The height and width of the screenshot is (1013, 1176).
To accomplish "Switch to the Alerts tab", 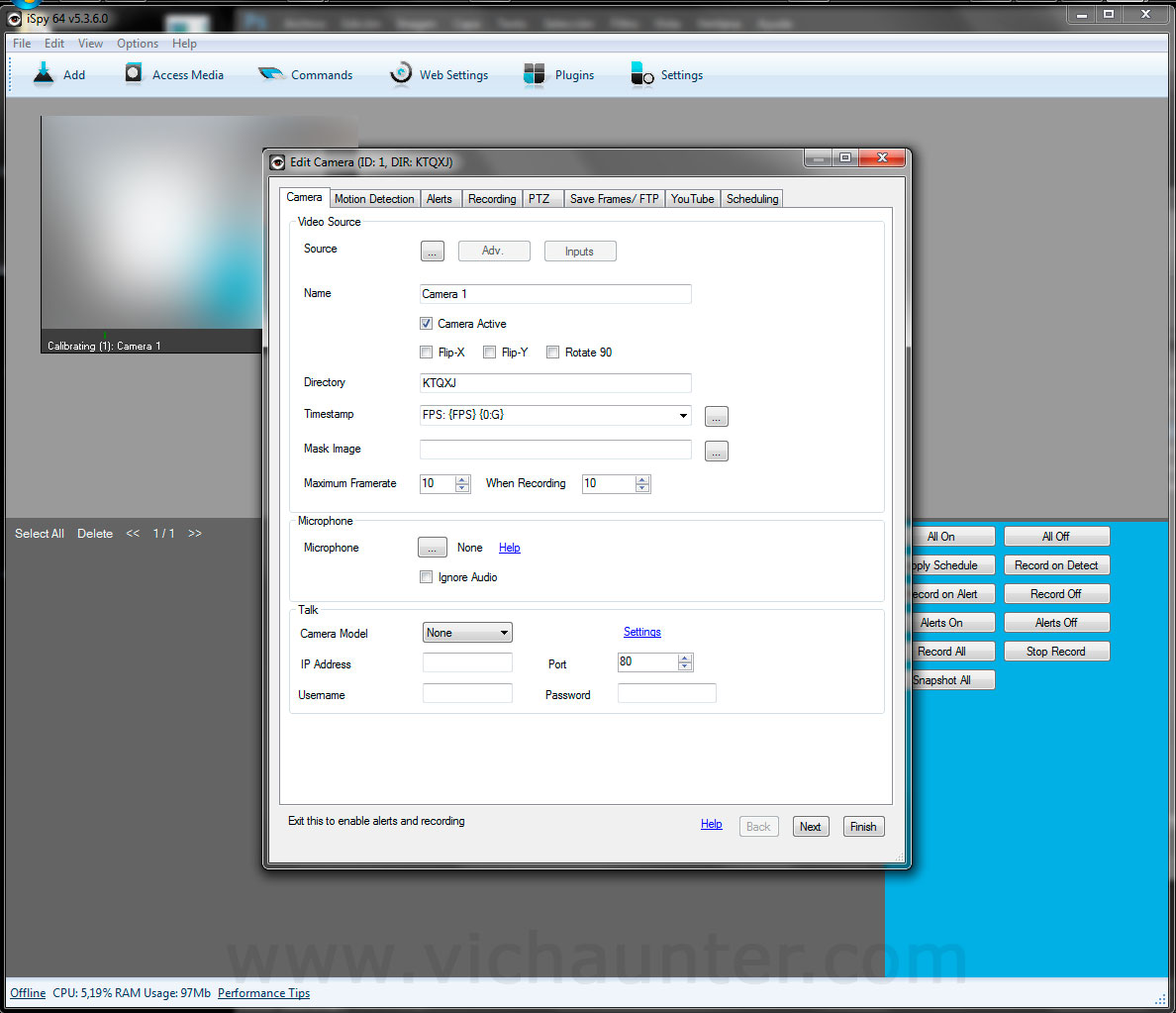I will (x=440, y=199).
